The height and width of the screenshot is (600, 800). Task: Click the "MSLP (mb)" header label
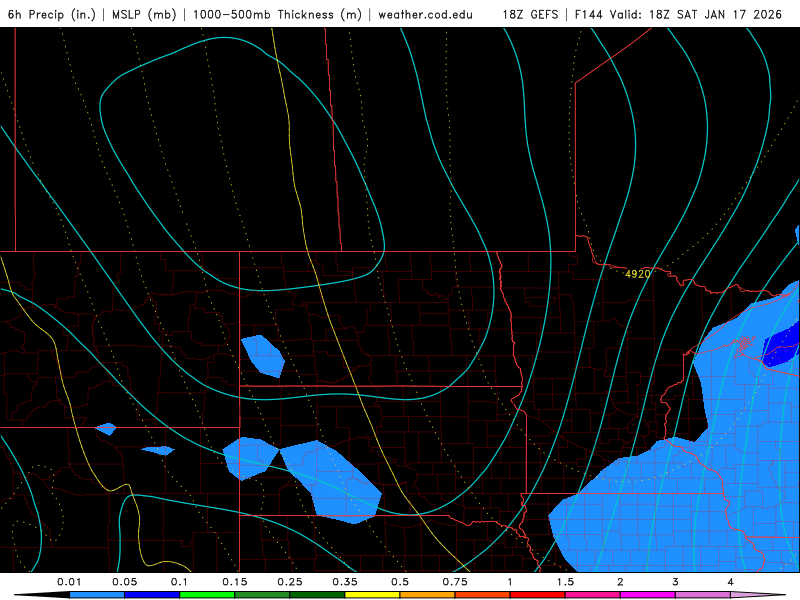144,14
